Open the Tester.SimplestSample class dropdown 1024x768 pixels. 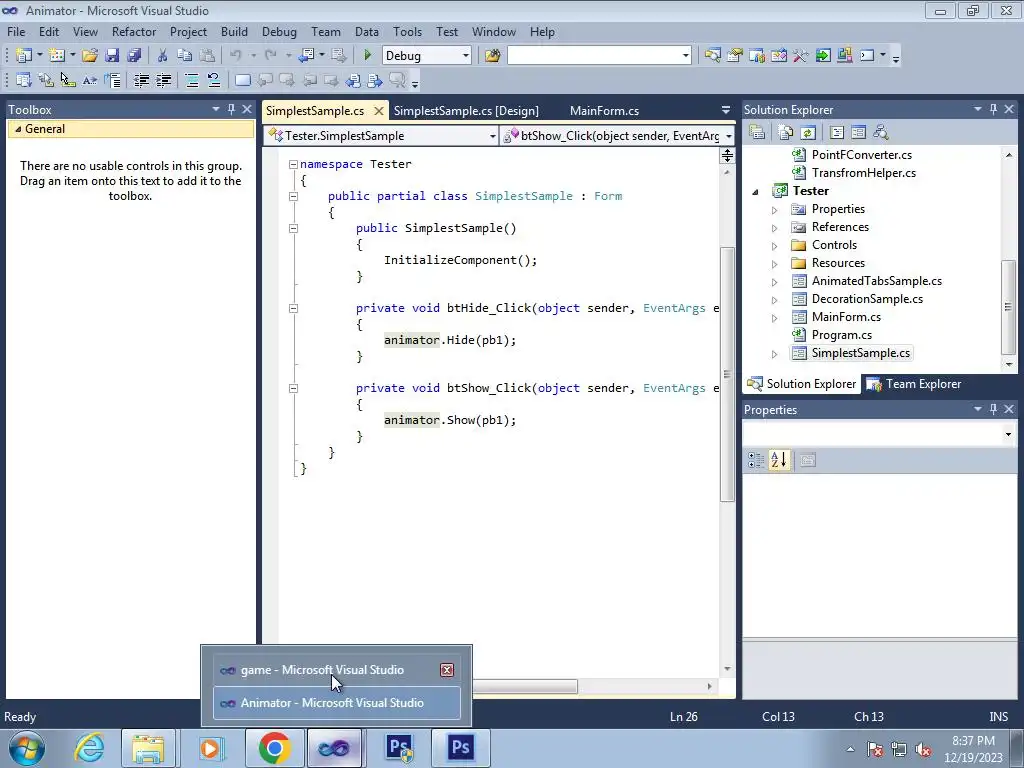(492, 136)
